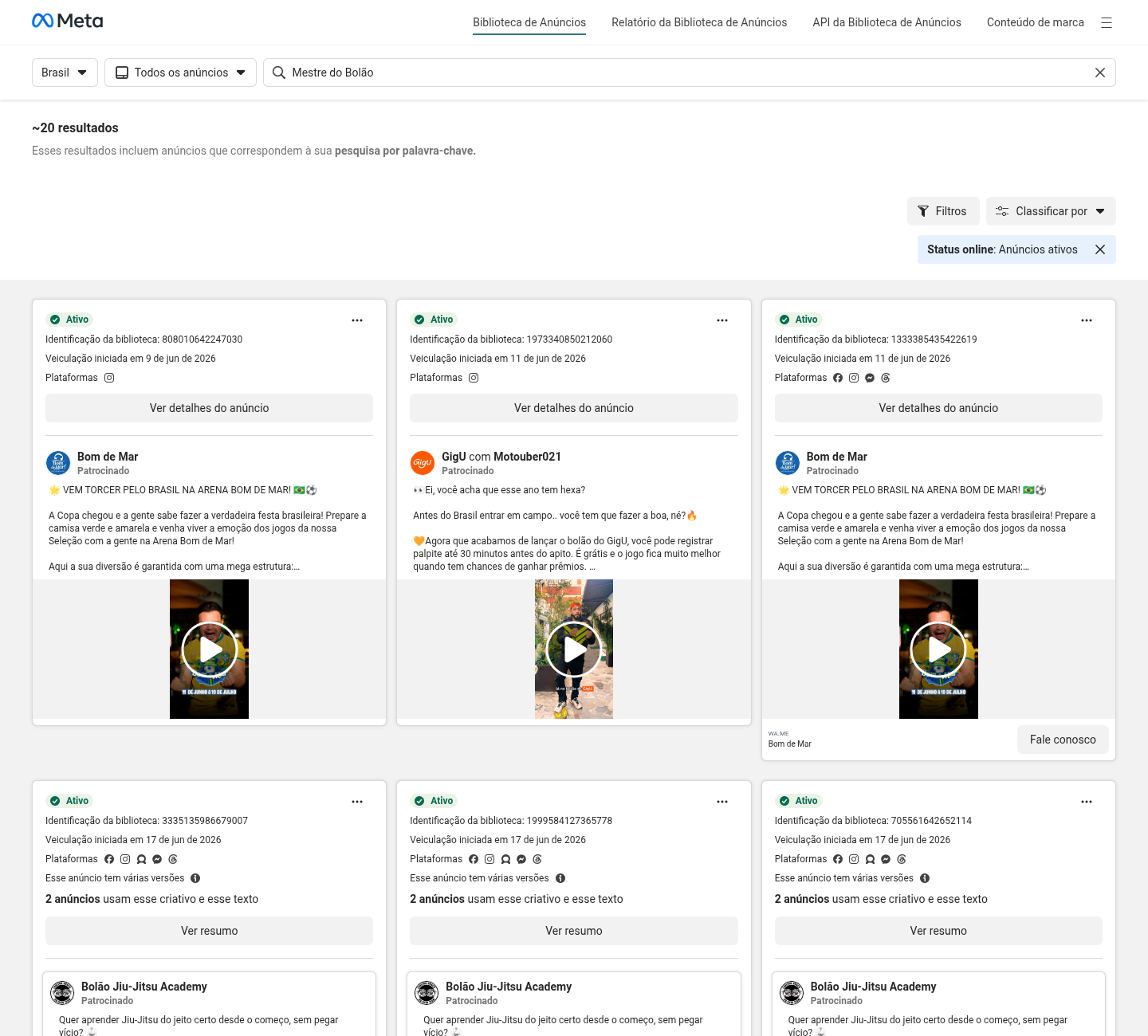Click the info icon on ad 1999584127365778 versions
This screenshot has height=1036, width=1148.
click(560, 878)
